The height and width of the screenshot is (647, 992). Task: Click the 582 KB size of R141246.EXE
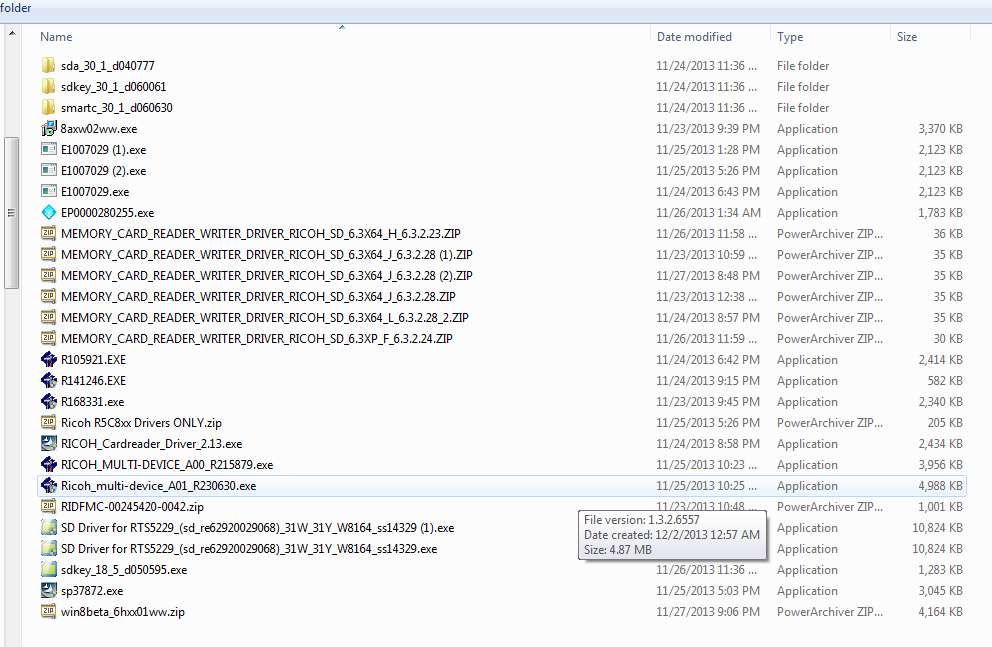(945, 380)
